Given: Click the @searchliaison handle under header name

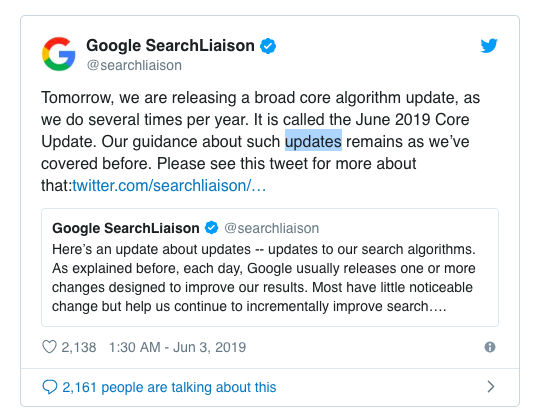Looking at the screenshot, I should tap(134, 65).
